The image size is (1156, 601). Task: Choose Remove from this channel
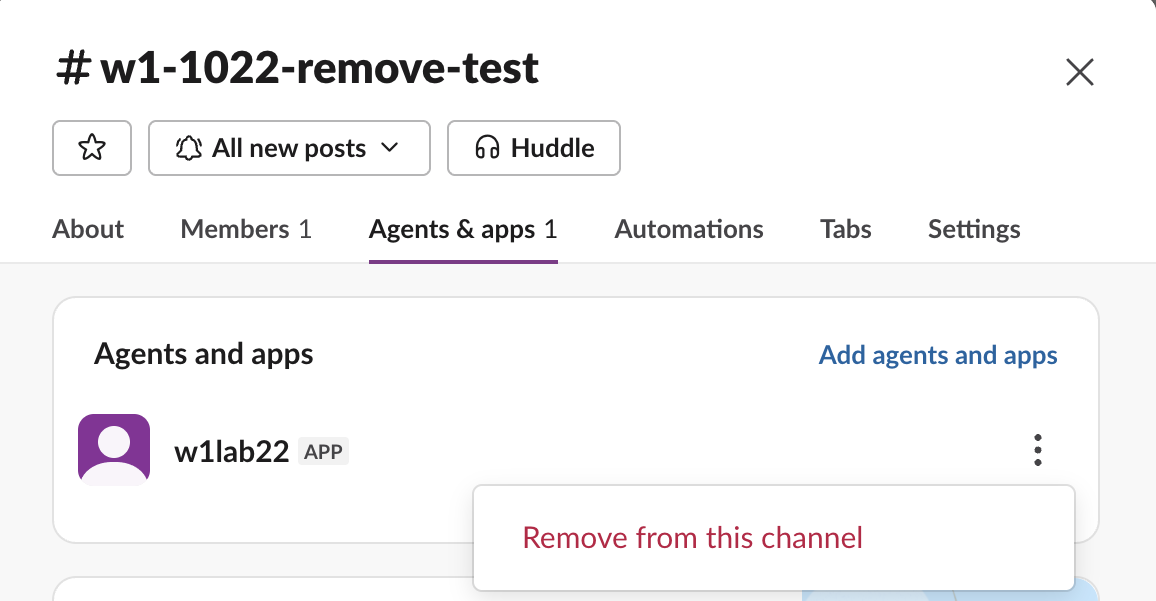pos(773,538)
